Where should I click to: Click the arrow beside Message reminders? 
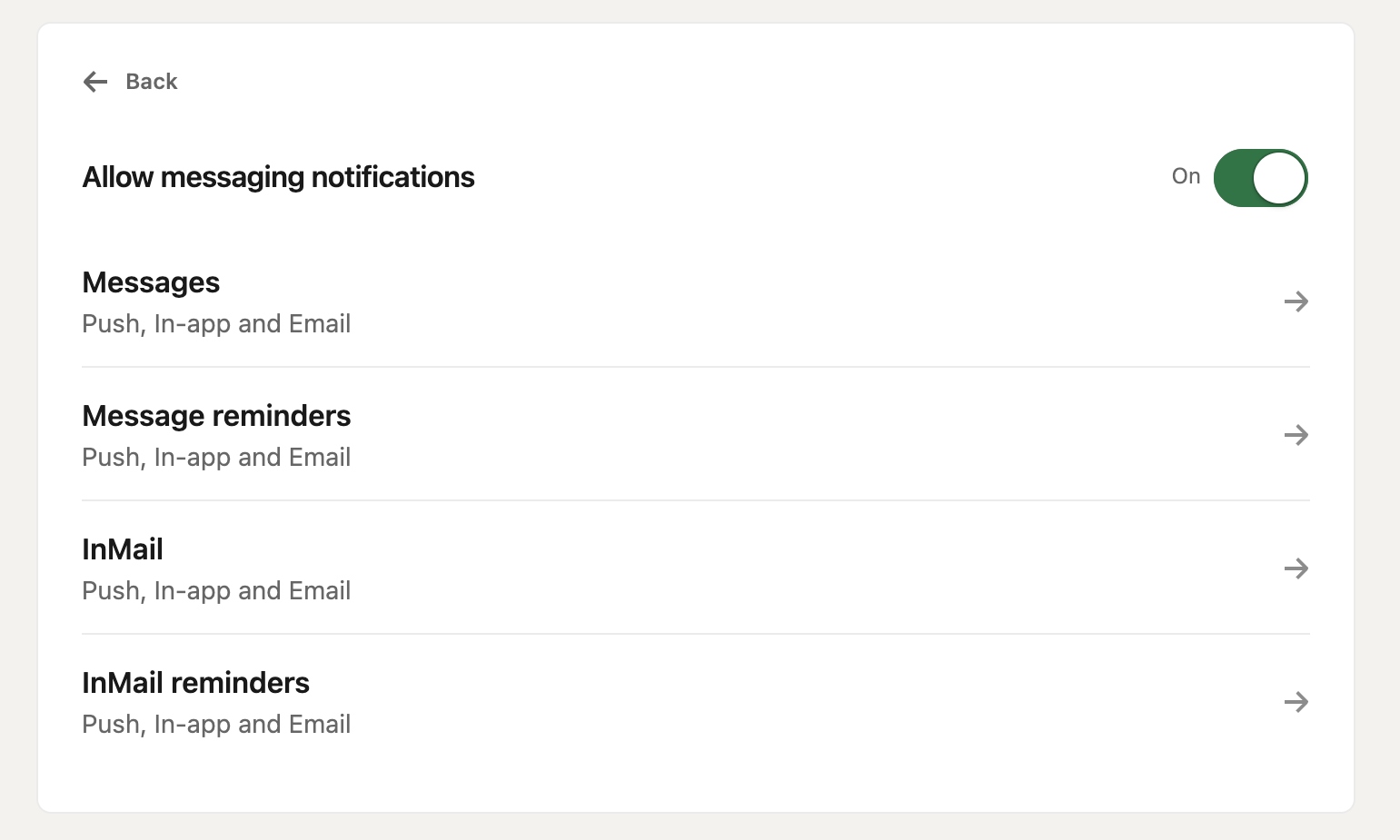pos(1296,435)
